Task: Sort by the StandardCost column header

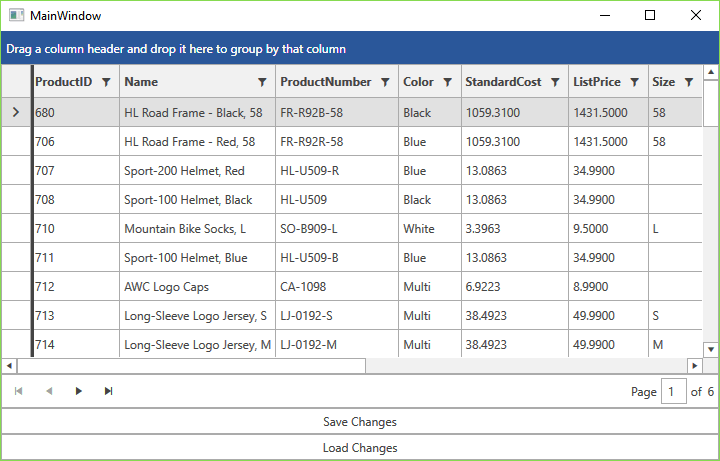Action: click(503, 82)
